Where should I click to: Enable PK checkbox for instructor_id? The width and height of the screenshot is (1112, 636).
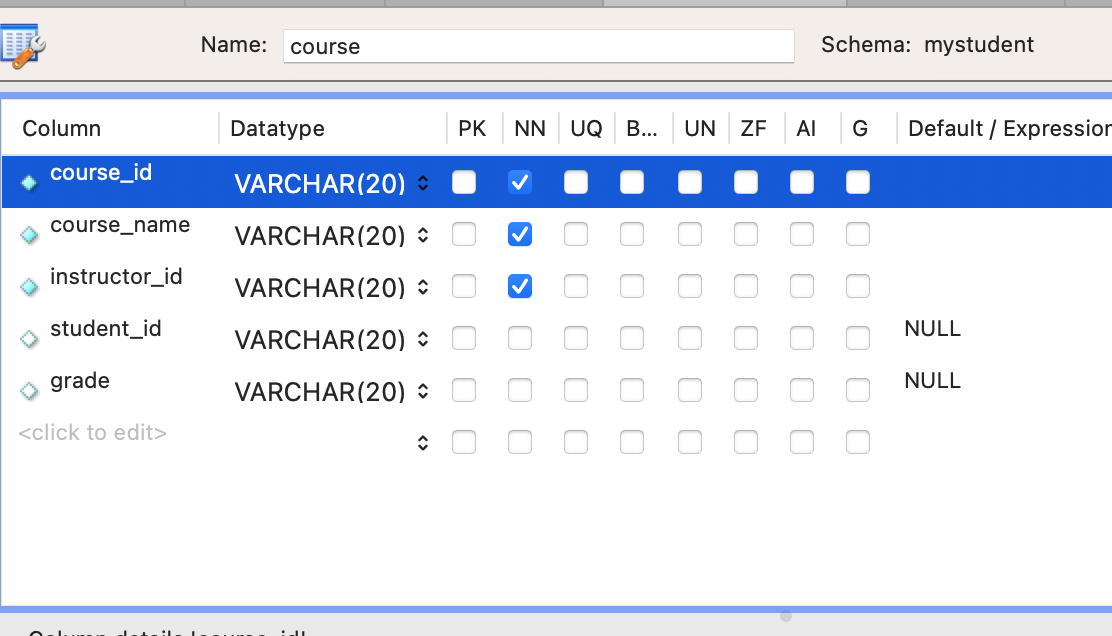(464, 286)
